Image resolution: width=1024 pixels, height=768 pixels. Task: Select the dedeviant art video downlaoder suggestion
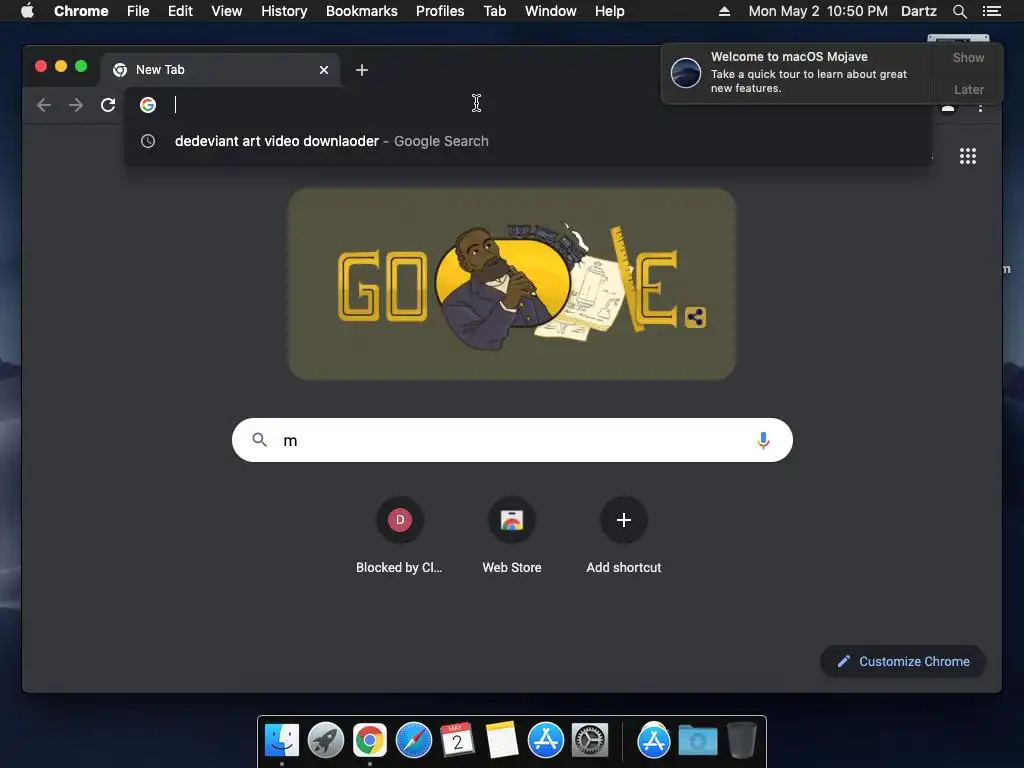point(528,141)
